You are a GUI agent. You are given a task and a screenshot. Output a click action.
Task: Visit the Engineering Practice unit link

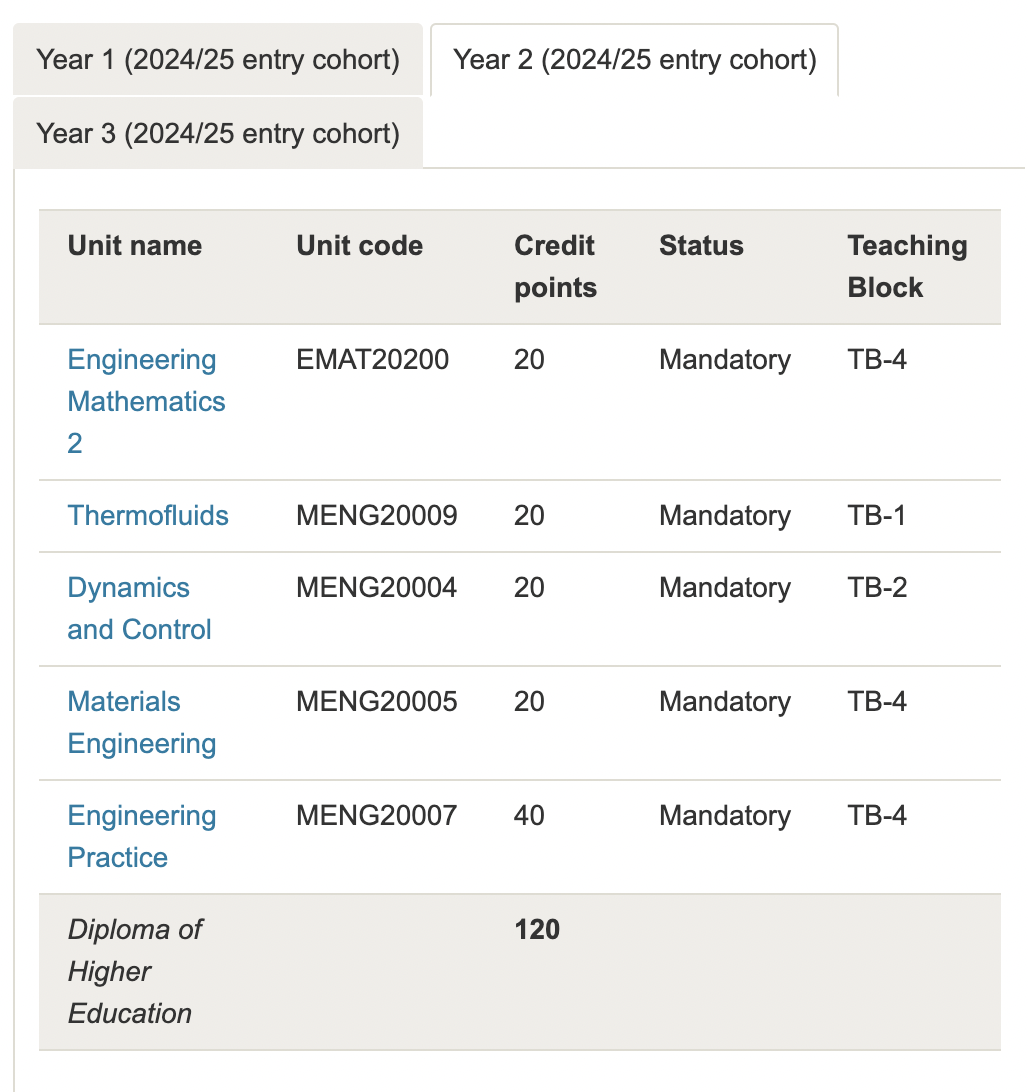(x=141, y=836)
